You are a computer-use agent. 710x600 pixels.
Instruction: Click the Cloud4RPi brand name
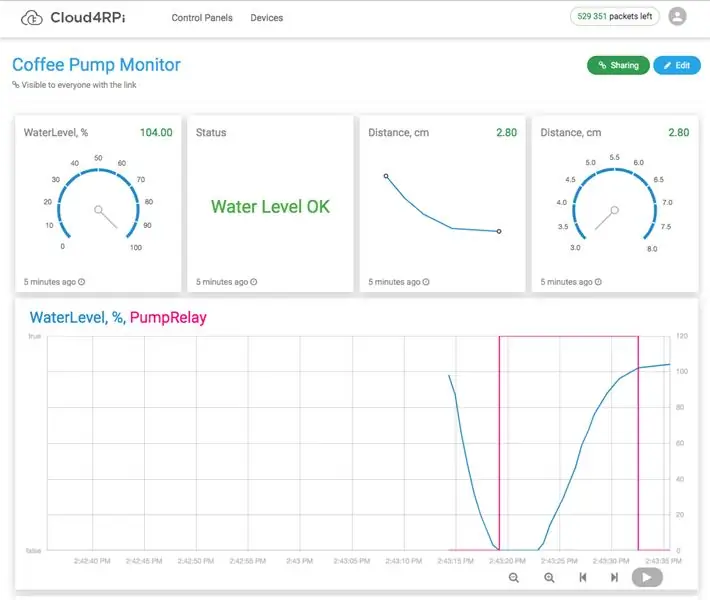click(88, 18)
